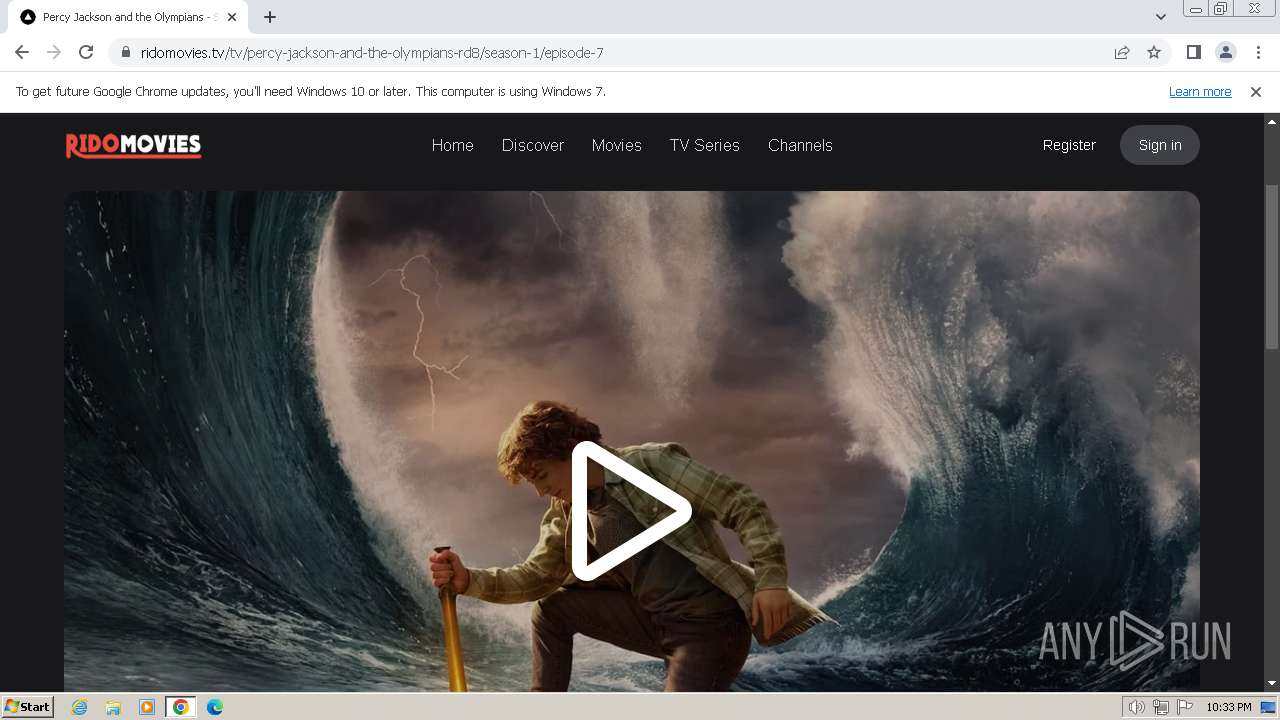Open File Explorer from the taskbar
This screenshot has width=1280, height=720.
[x=113, y=707]
